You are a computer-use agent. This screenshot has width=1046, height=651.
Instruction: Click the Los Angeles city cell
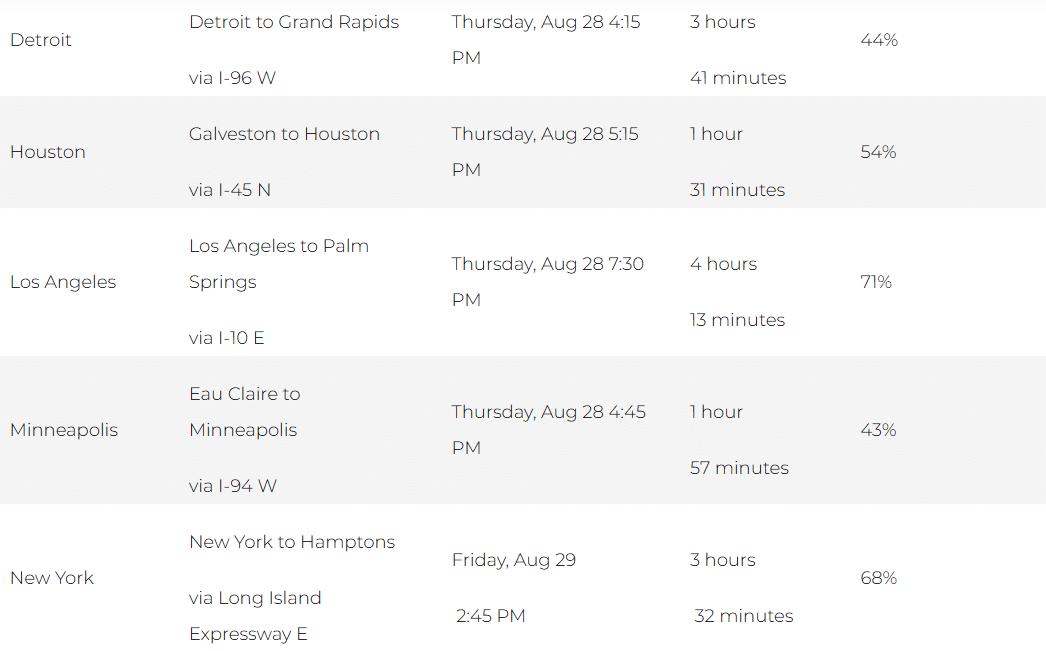[63, 282]
